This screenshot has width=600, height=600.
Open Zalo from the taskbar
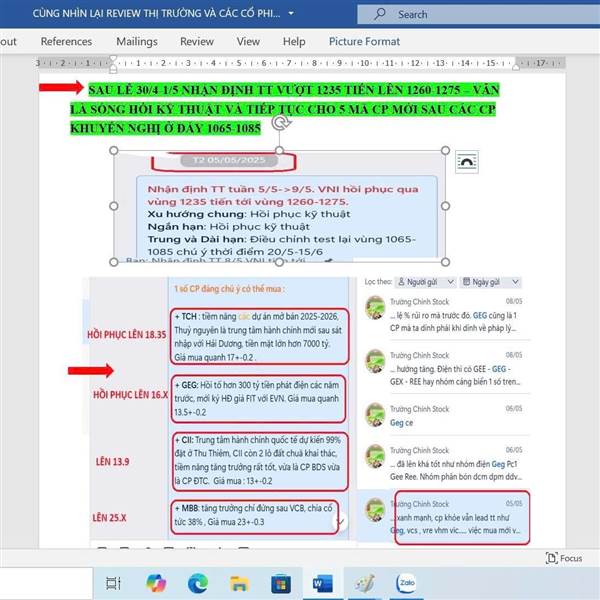click(406, 583)
